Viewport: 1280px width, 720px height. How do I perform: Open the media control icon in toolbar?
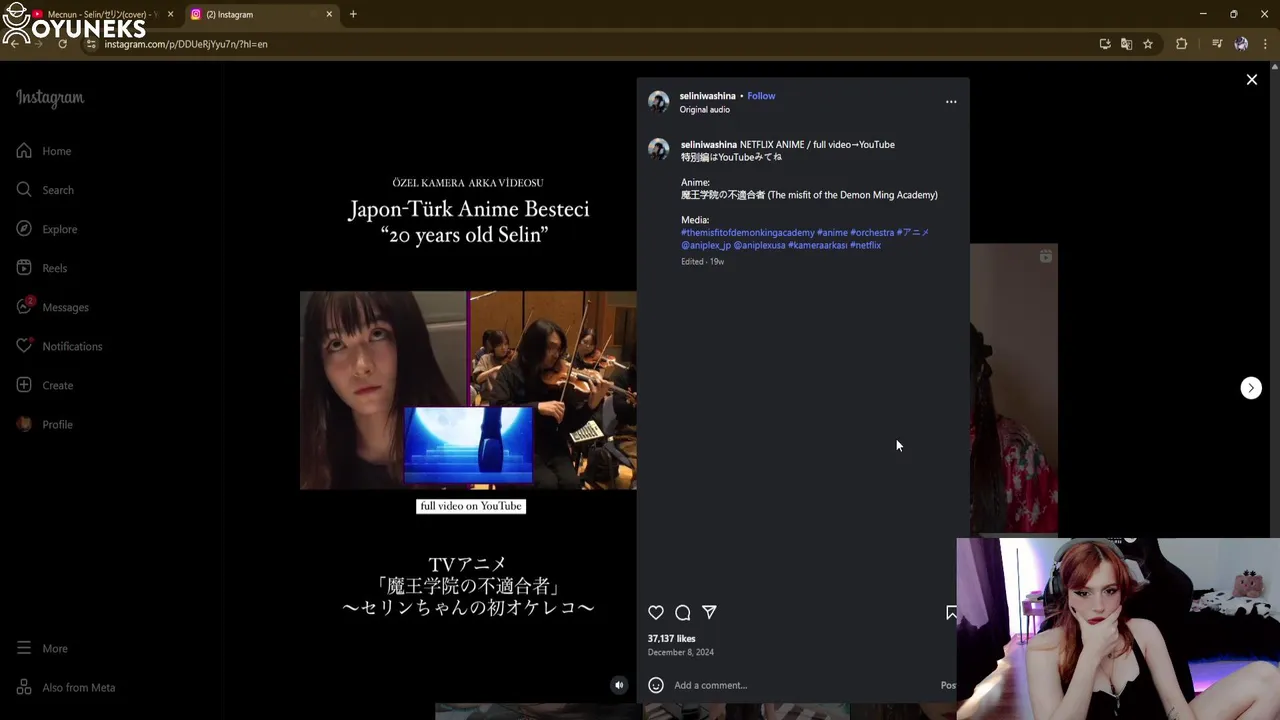tap(1217, 44)
